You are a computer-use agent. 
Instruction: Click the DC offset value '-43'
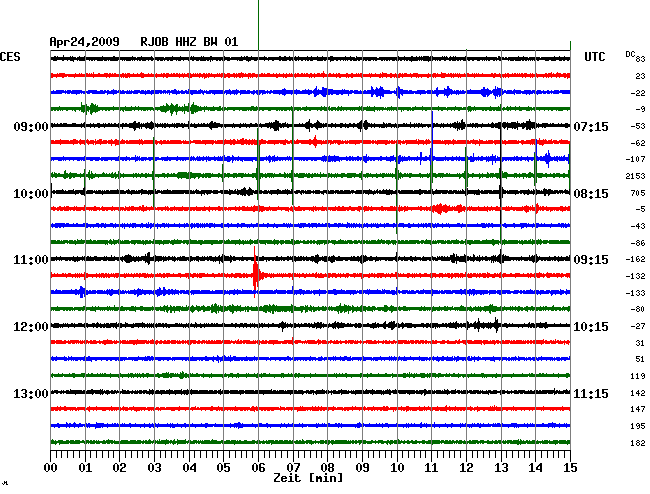tap(638, 226)
